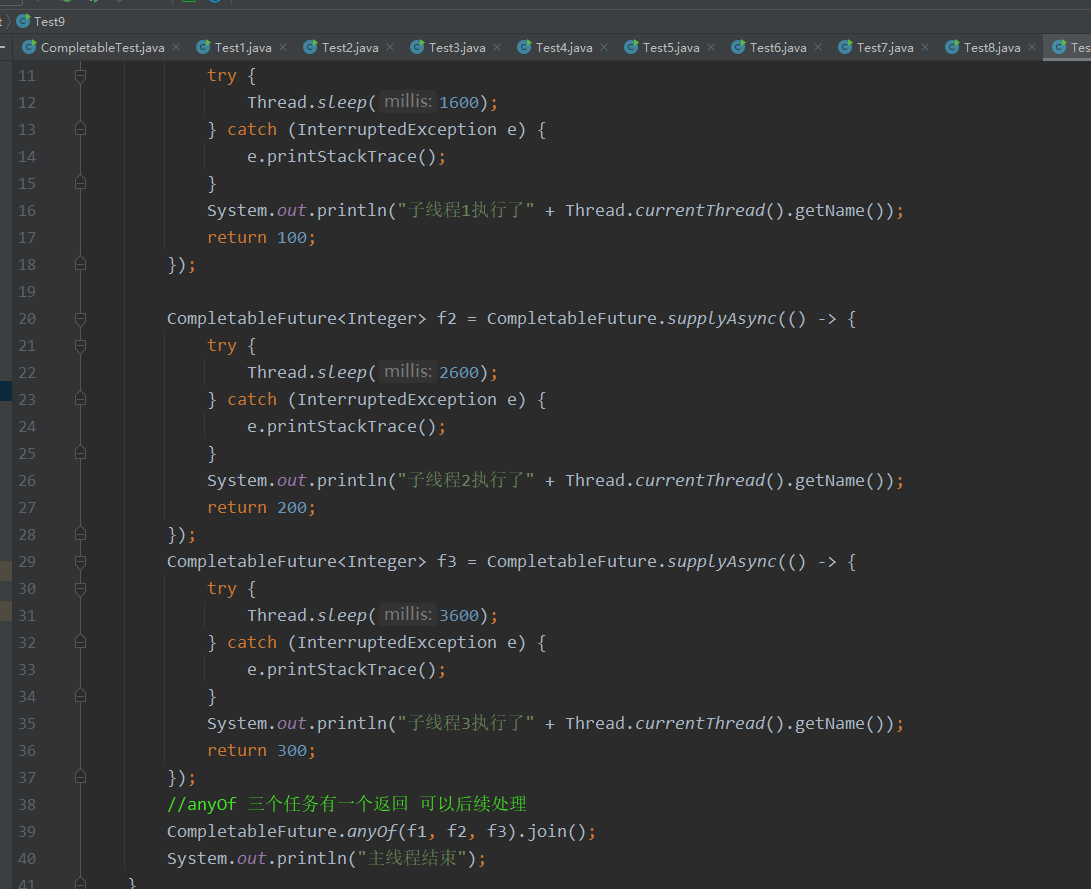This screenshot has width=1091, height=889.
Task: Collapse the f2 lambda at line 20
Action: 81,319
